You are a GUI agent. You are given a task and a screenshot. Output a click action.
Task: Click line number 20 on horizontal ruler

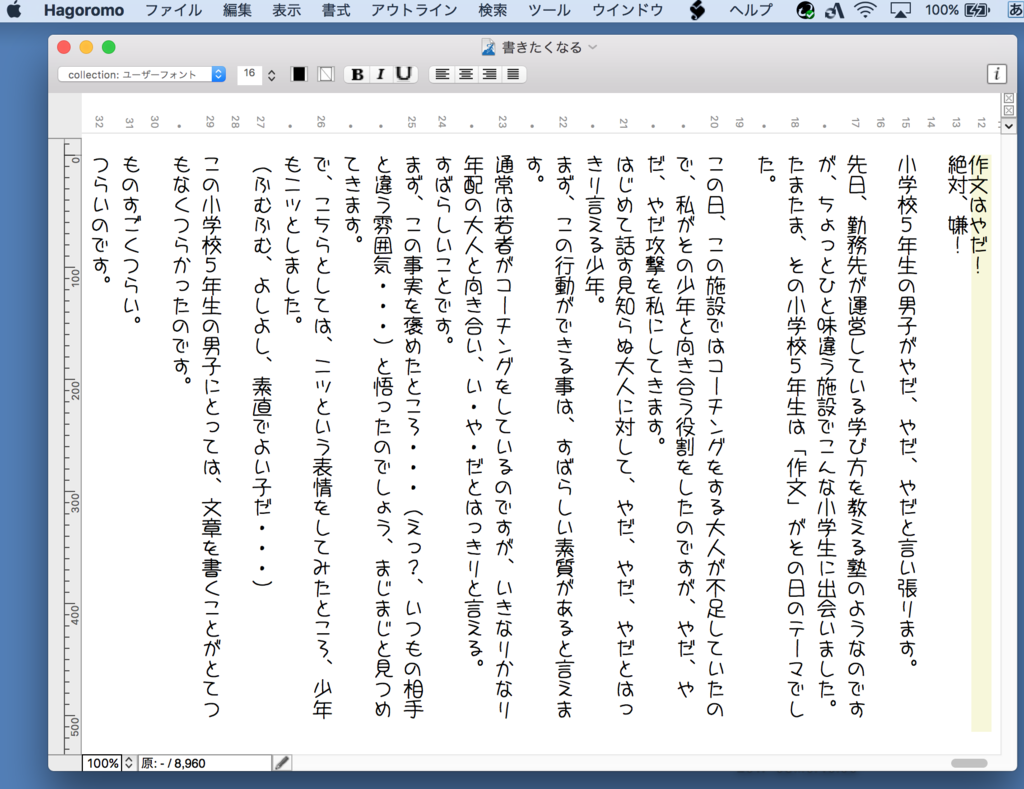tap(714, 121)
